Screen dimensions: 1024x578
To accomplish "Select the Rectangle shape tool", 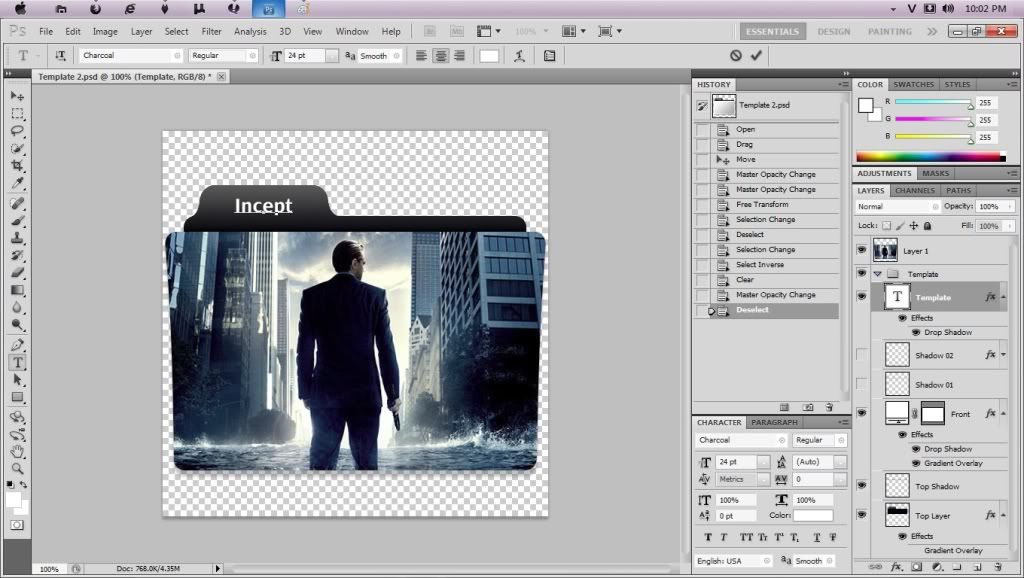I will tap(17, 397).
